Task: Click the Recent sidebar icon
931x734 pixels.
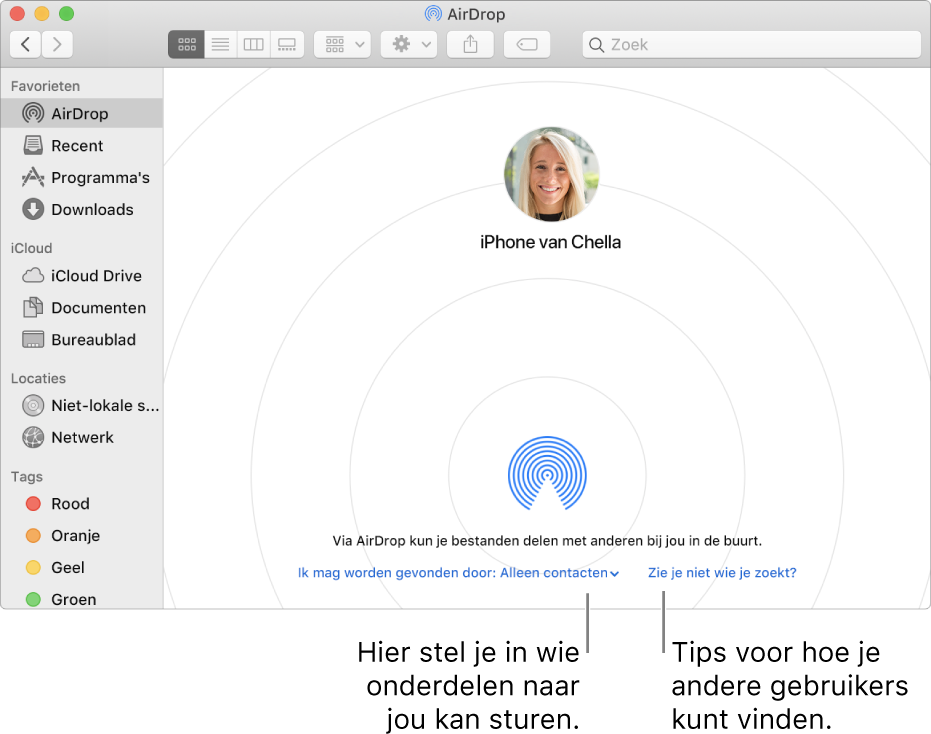Action: (33, 145)
